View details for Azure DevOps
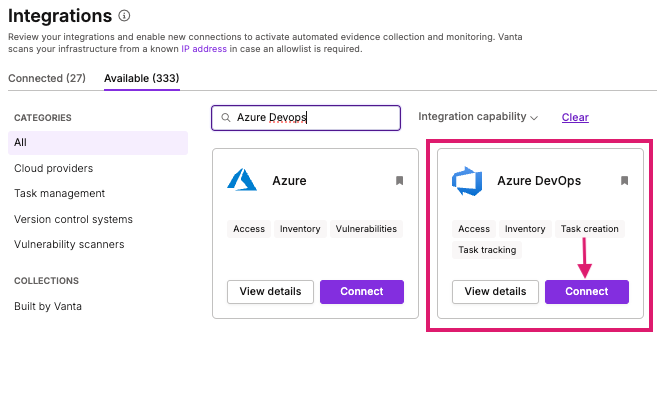This screenshot has width=657, height=394. click(x=495, y=292)
